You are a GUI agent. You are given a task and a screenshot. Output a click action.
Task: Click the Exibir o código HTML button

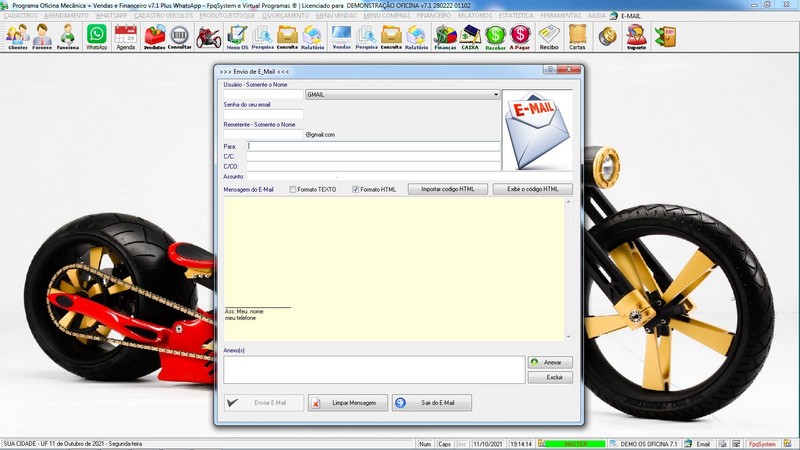tap(532, 189)
